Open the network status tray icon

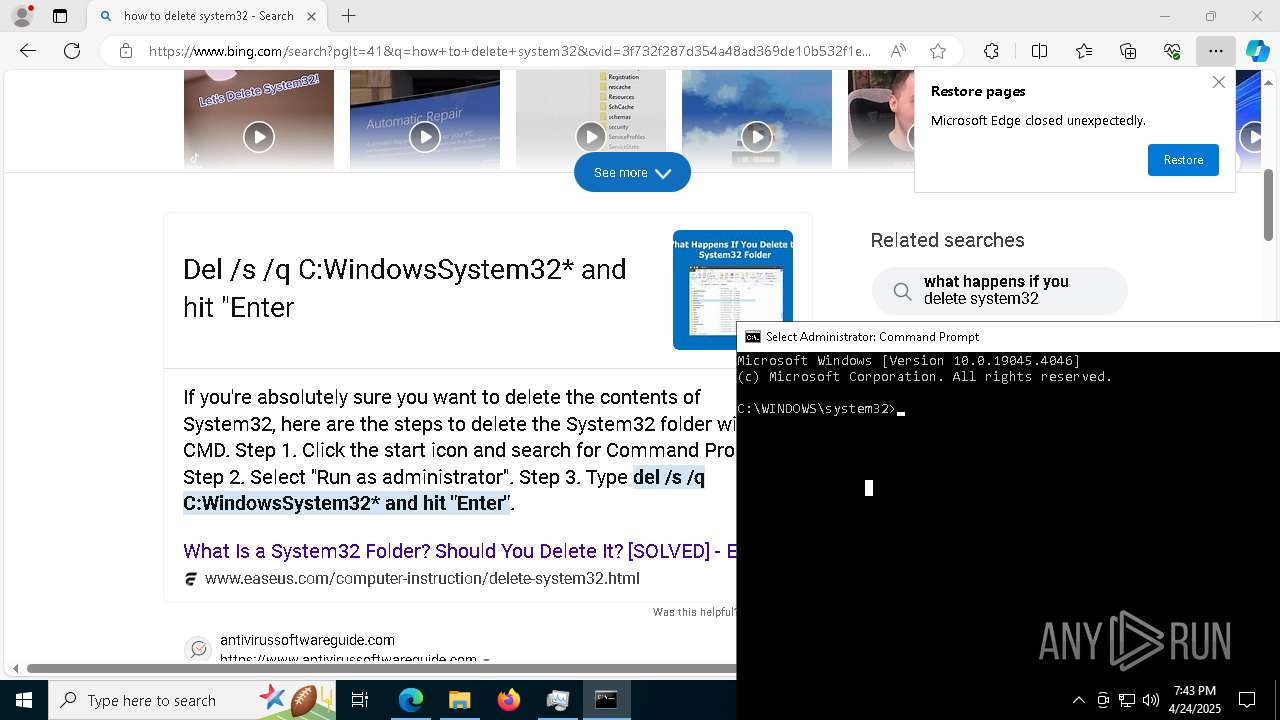click(1127, 700)
